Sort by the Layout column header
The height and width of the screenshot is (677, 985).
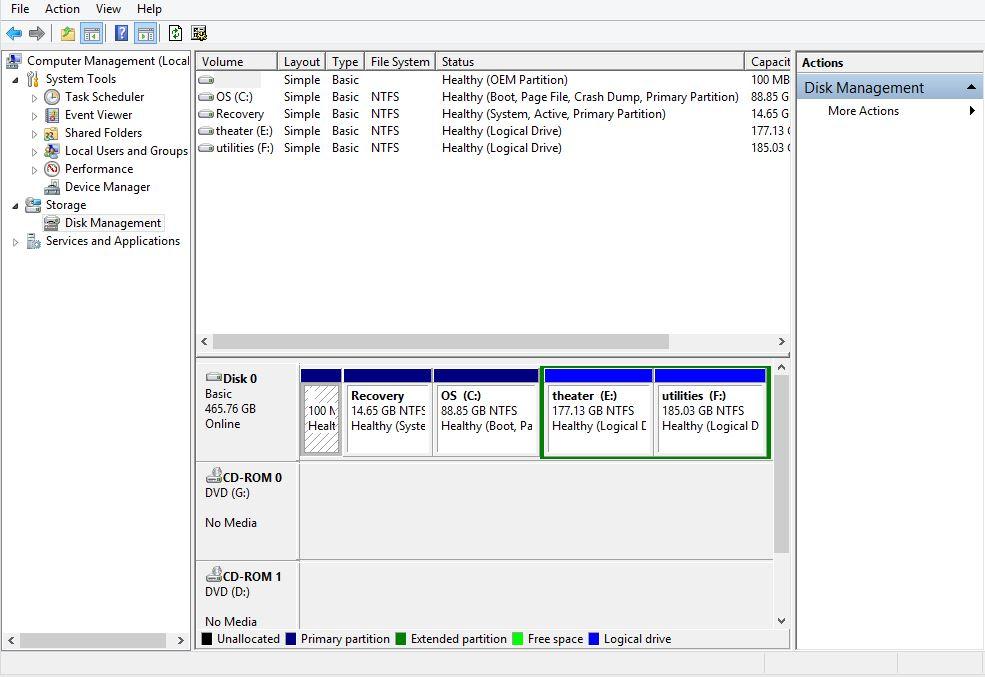click(x=301, y=62)
